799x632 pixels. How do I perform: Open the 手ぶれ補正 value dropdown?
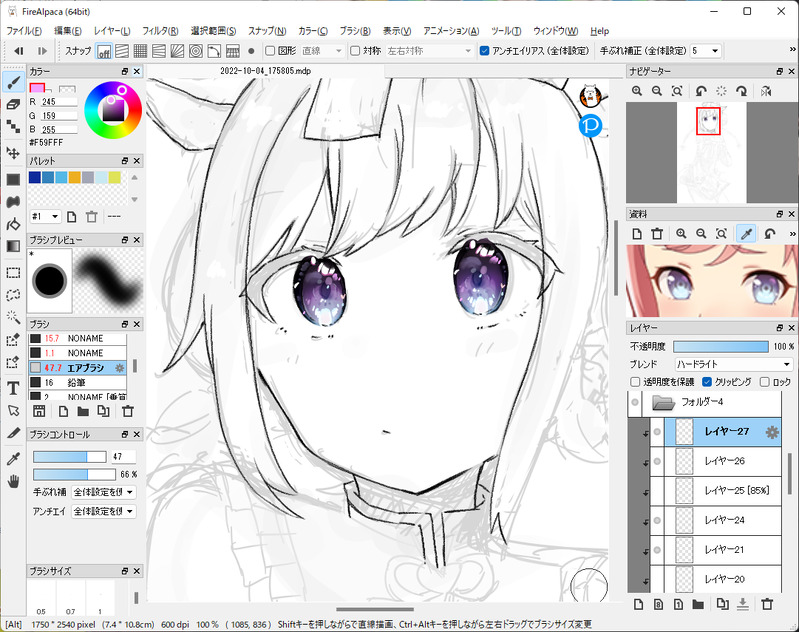[706, 50]
